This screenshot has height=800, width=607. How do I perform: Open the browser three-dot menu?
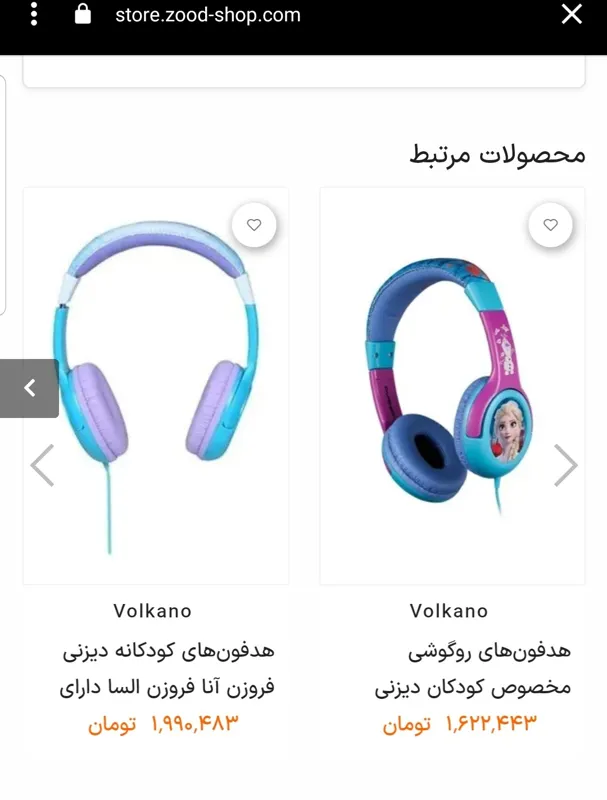click(34, 14)
